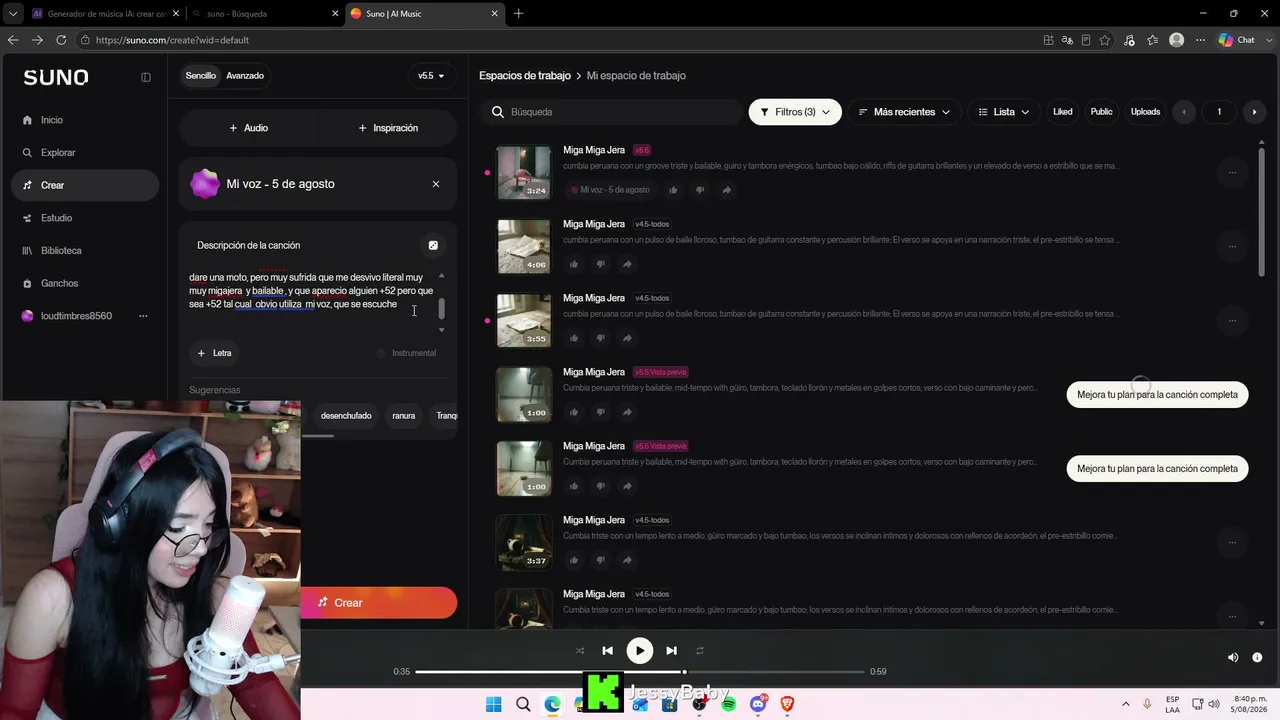The width and height of the screenshot is (1280, 720).
Task: Dislike the 4:06 Miga Miga Jera song
Action: click(x=600, y=264)
